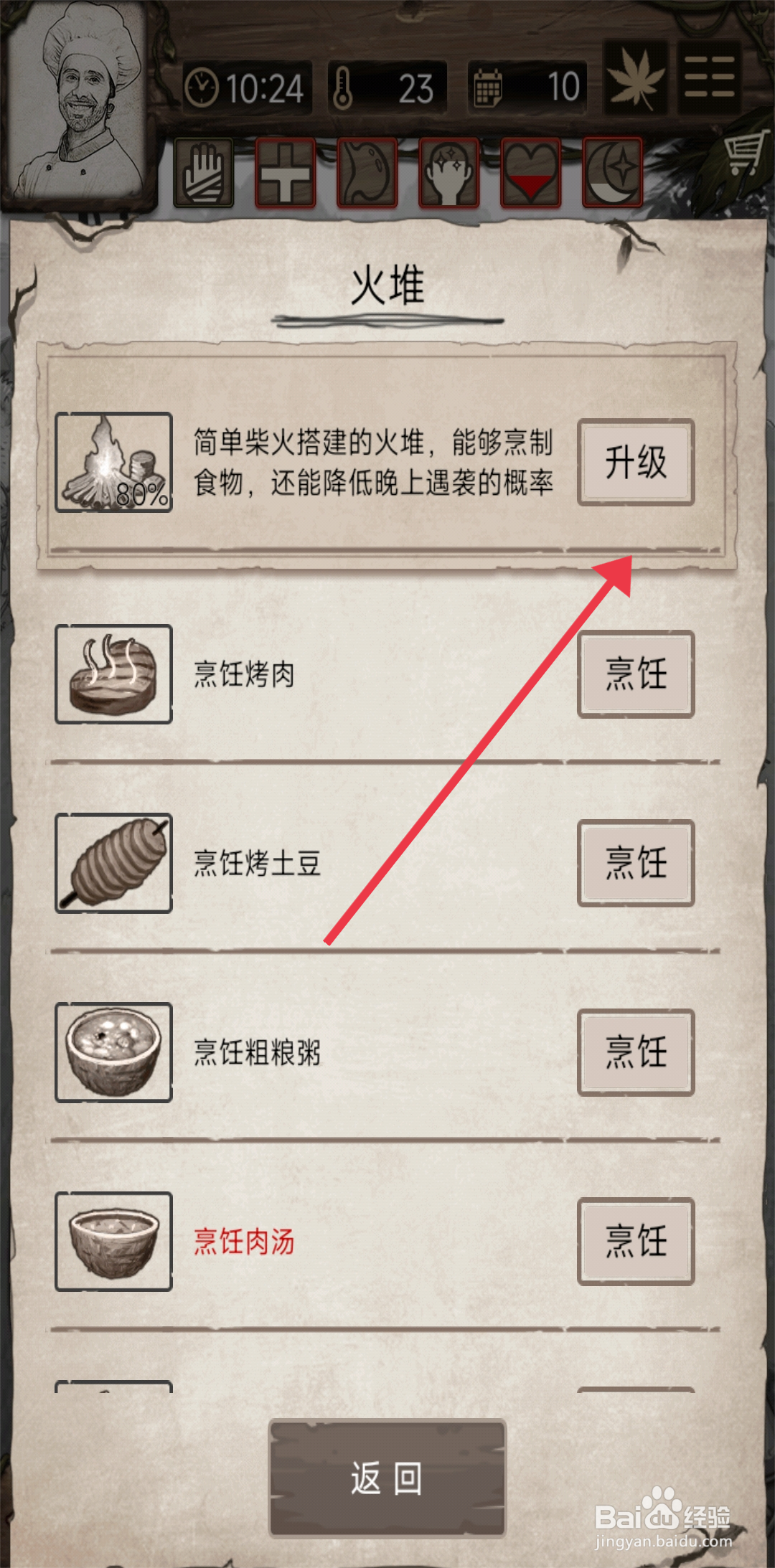Open the maple leaf season icon
The height and width of the screenshot is (1568, 775).
coord(636,77)
